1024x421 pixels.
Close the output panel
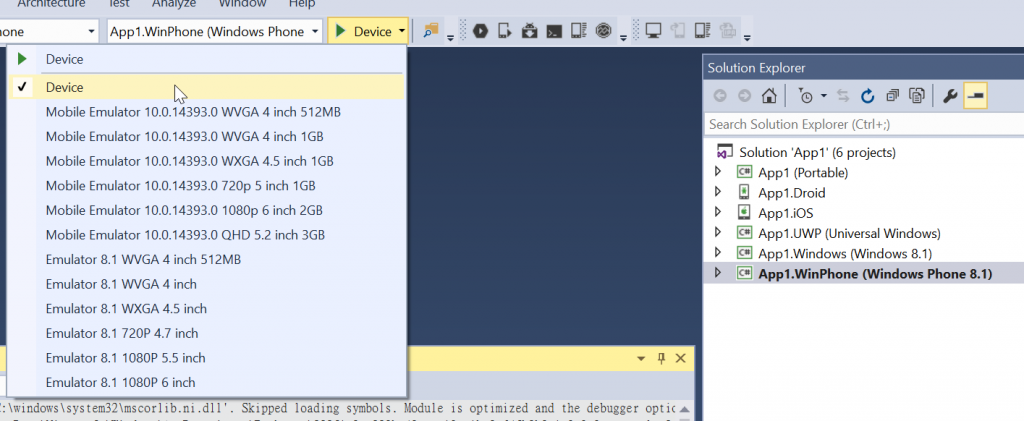pos(680,358)
